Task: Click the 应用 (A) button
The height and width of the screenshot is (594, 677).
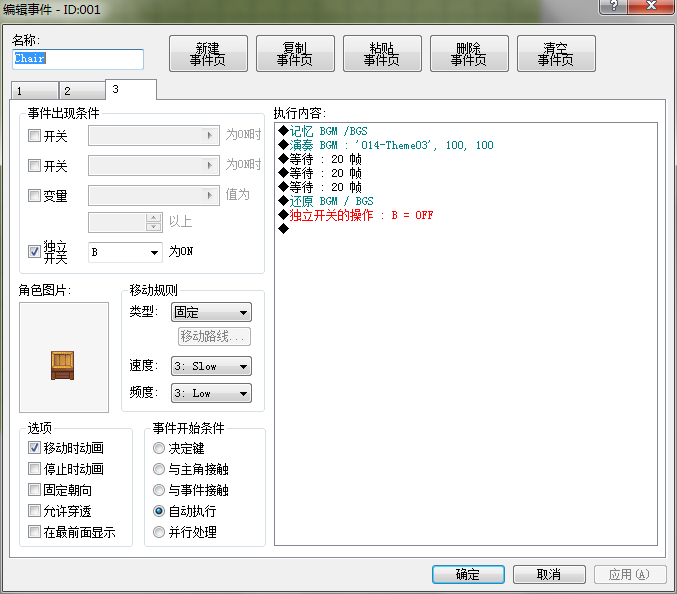Action: (x=630, y=575)
